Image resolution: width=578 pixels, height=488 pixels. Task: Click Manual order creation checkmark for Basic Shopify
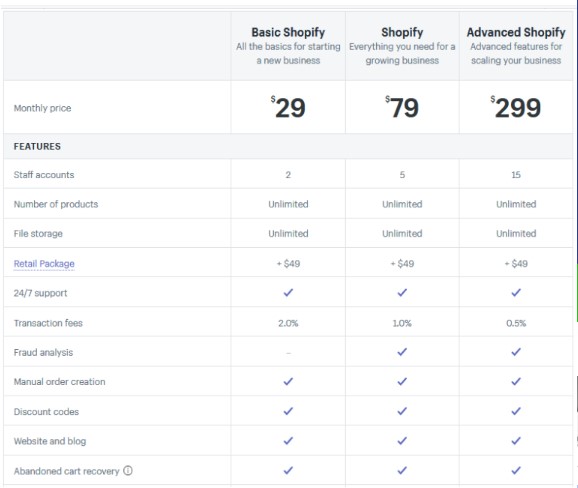[288, 381]
